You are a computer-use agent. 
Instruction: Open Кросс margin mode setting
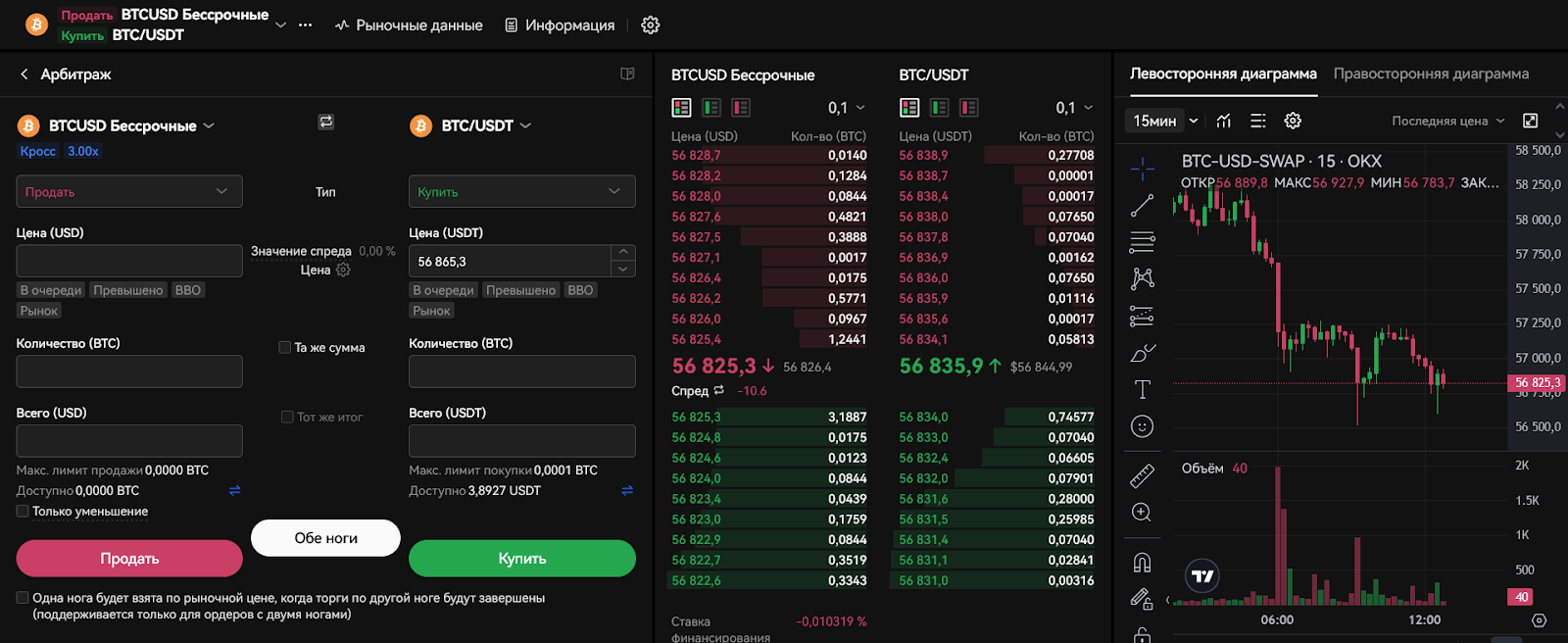pos(38,151)
